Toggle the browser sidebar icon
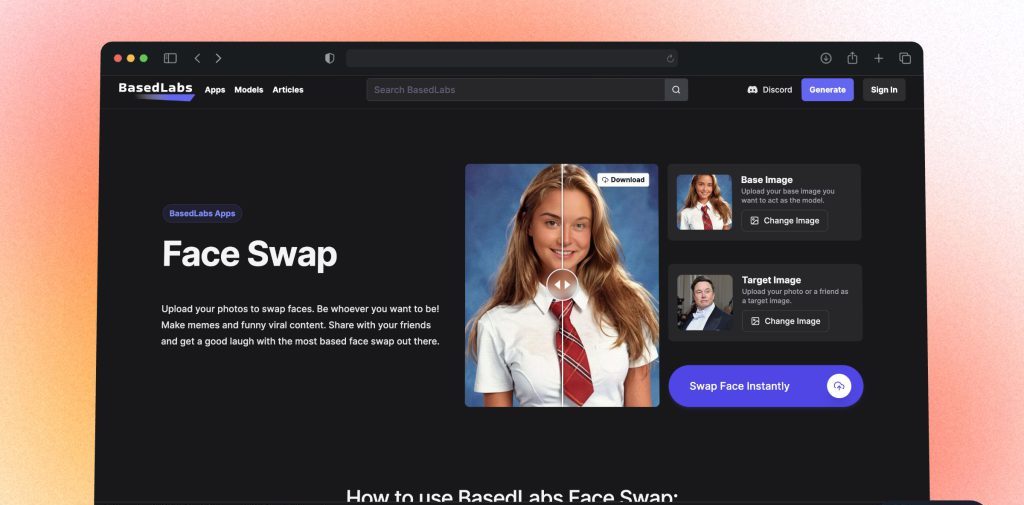This screenshot has height=505, width=1024. (170, 58)
